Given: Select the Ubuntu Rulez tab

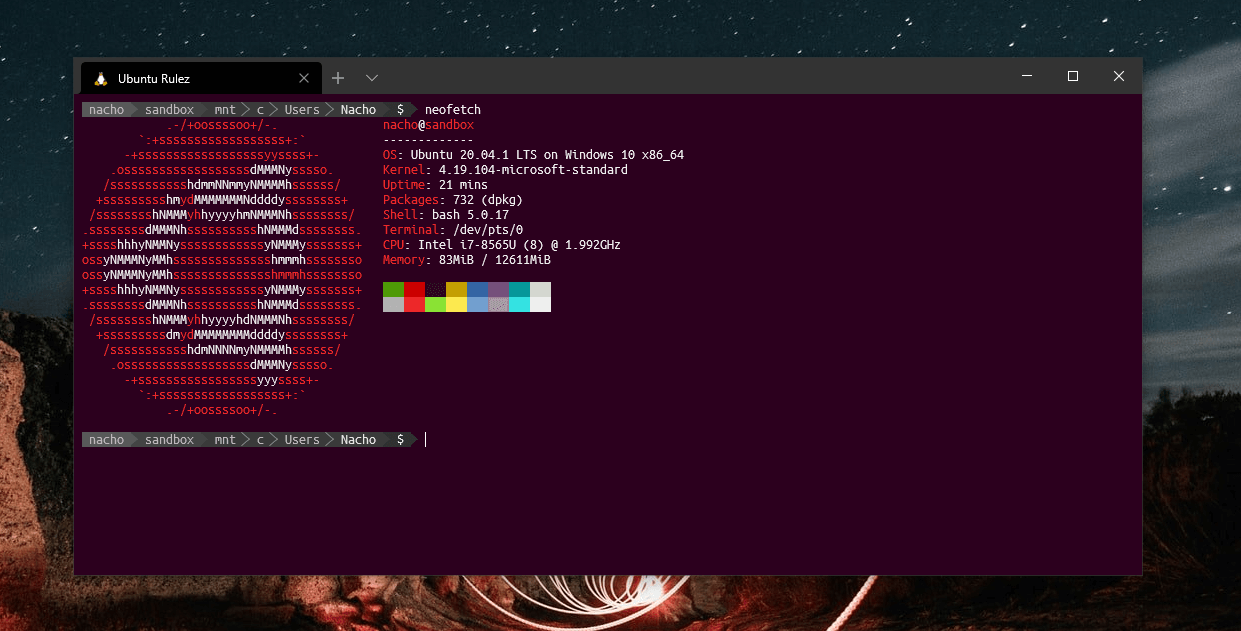Looking at the screenshot, I should (x=199, y=78).
